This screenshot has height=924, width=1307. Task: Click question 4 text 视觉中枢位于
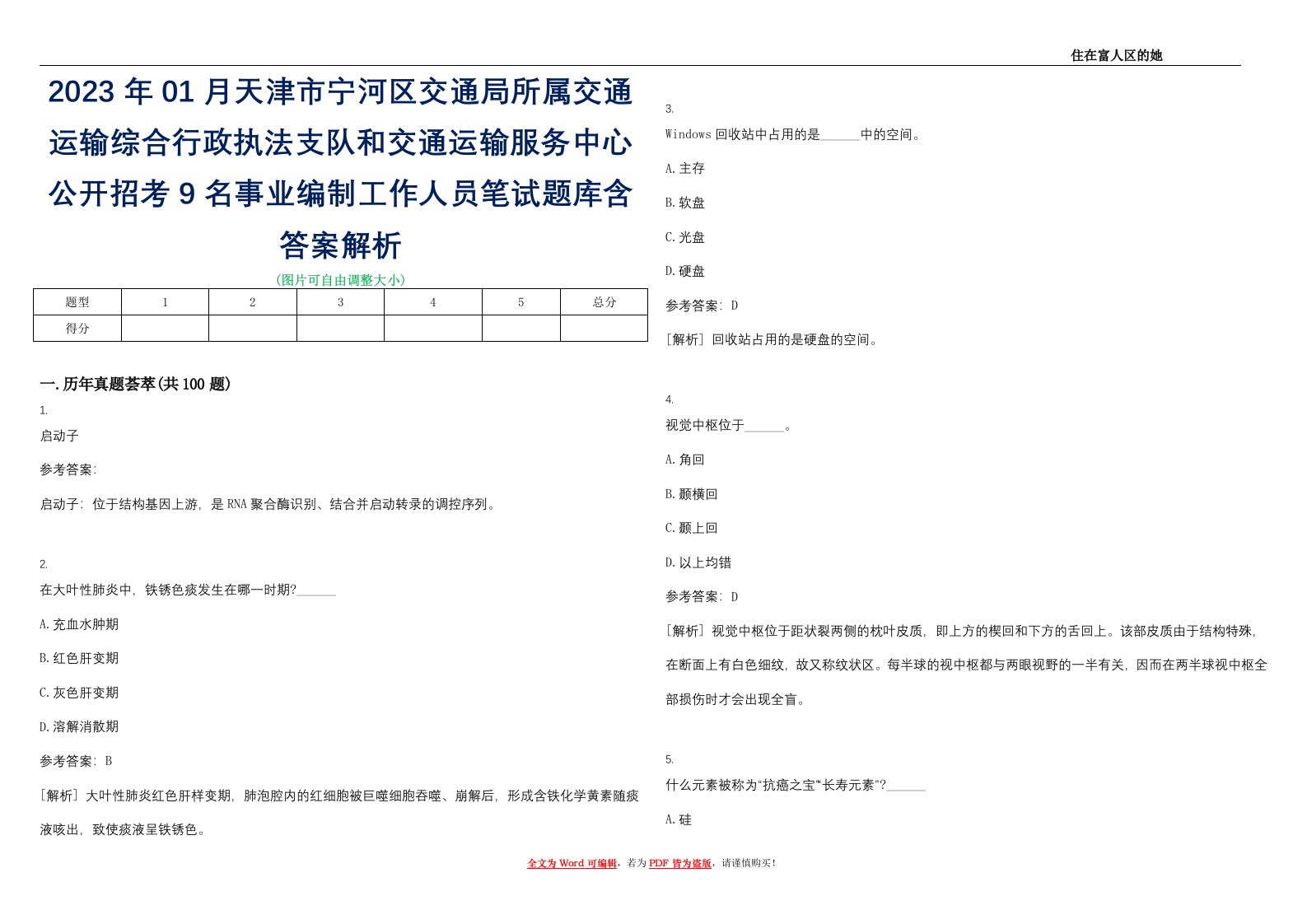tap(729, 425)
